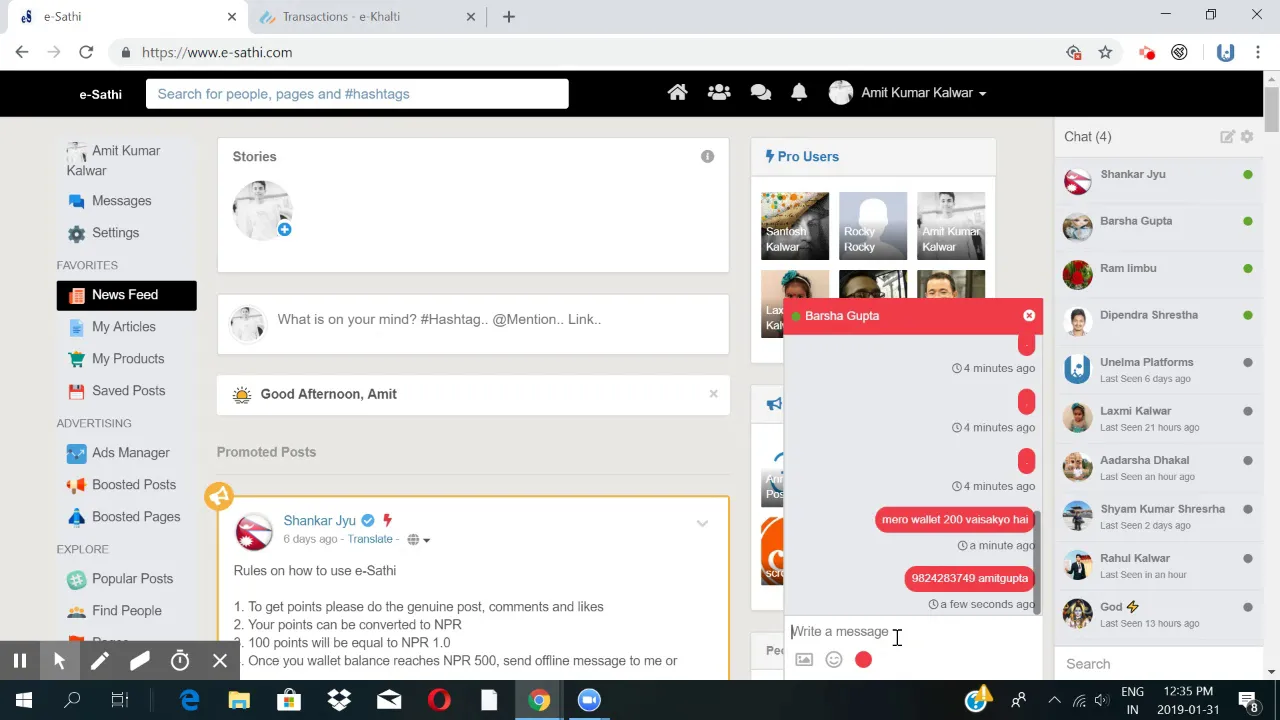Open chat with Ram limbu
Image resolution: width=1280 pixels, height=720 pixels.
1158,275
